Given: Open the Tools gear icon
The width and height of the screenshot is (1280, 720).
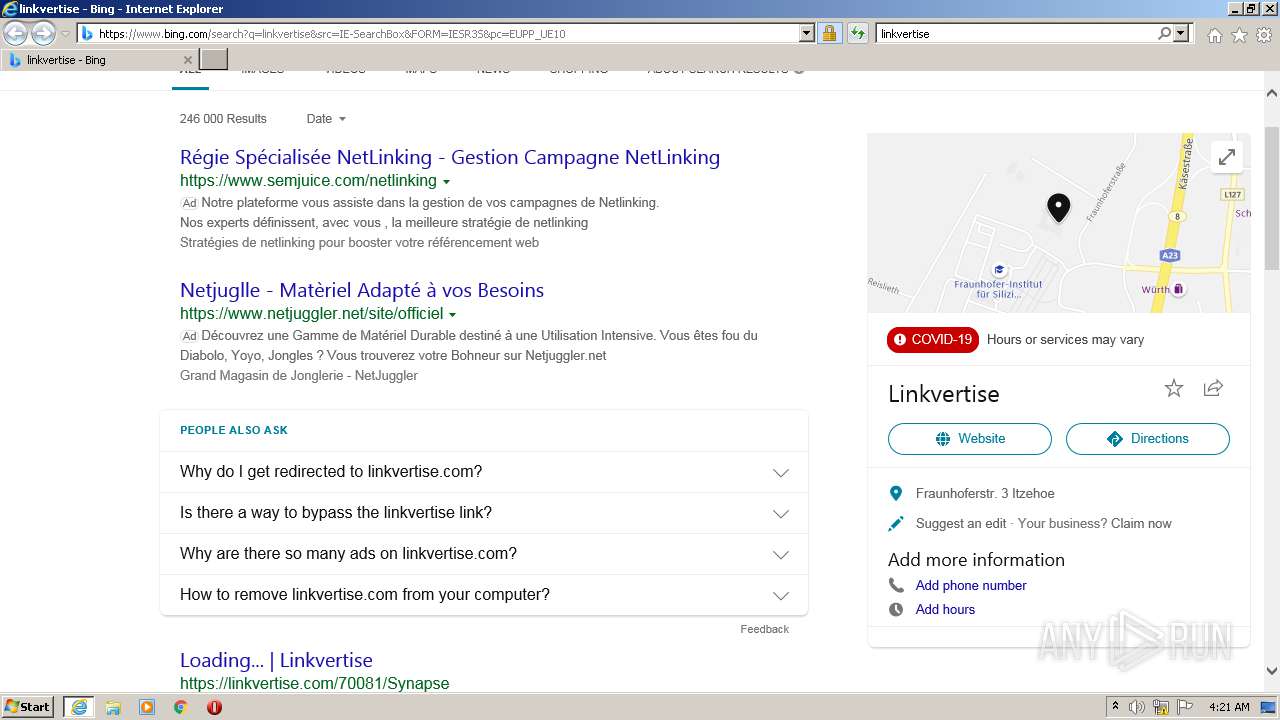Looking at the screenshot, I should coord(1264,35).
